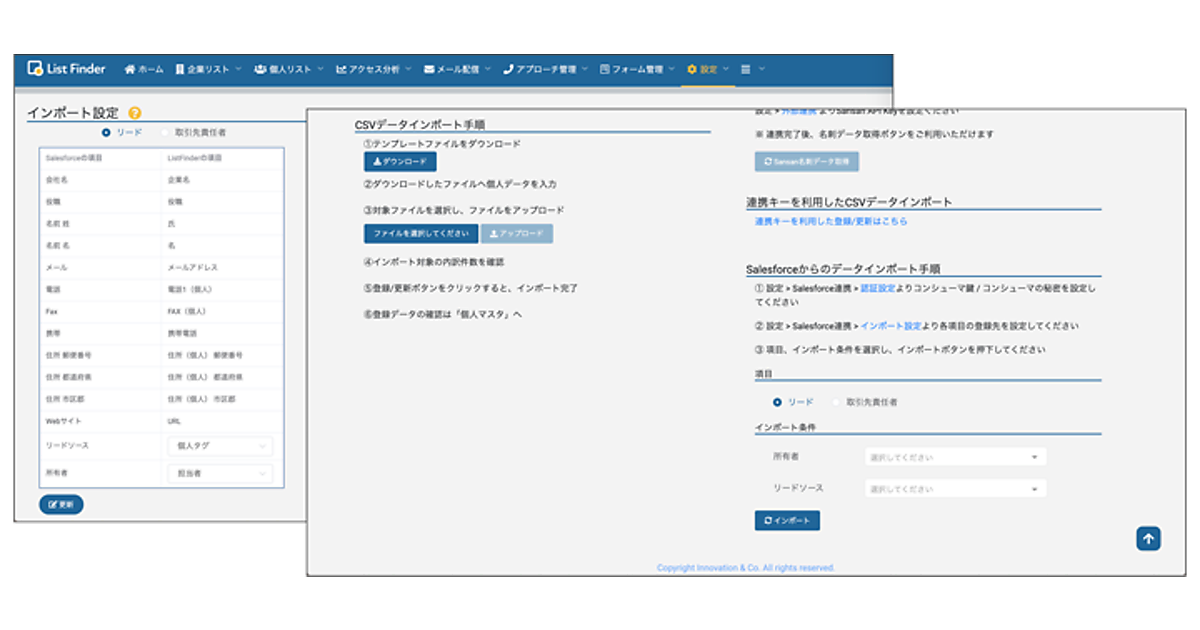
Task: Click the ファイルを選択してください button
Action: tap(420, 233)
